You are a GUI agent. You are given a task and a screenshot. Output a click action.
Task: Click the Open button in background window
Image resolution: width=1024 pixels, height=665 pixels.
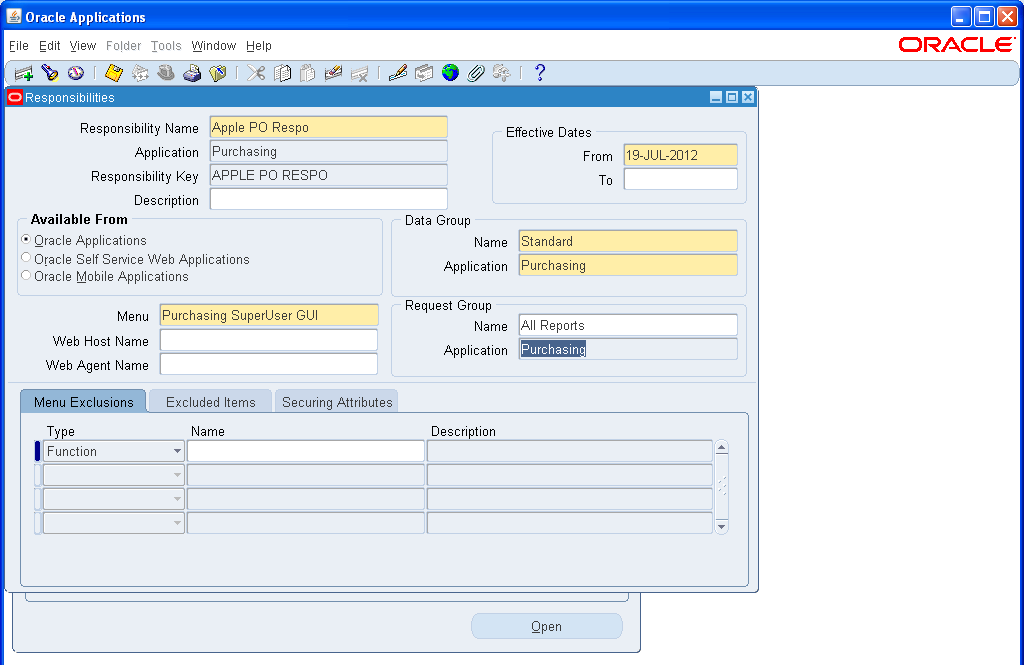click(547, 626)
